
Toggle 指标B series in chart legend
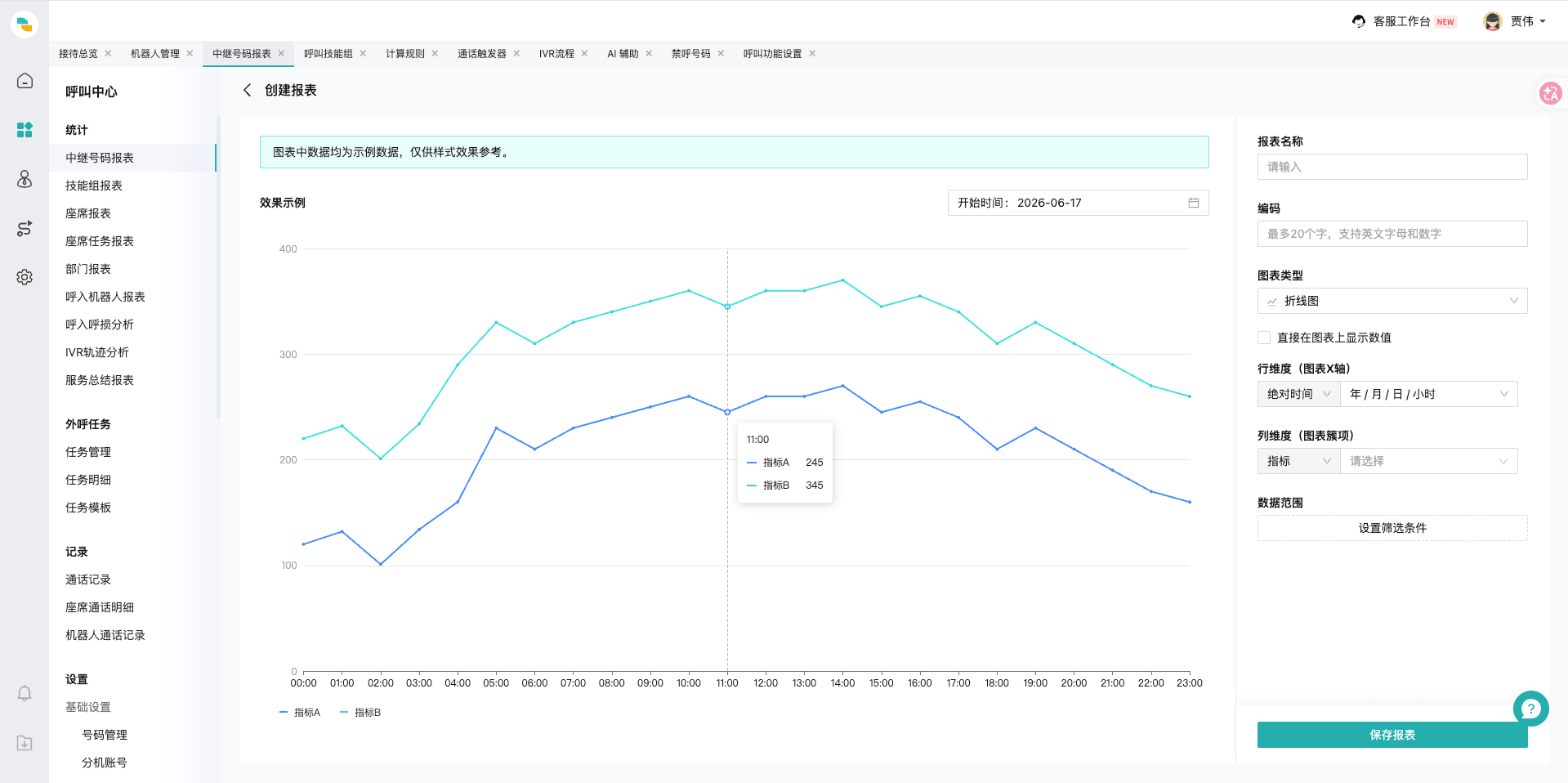360,713
